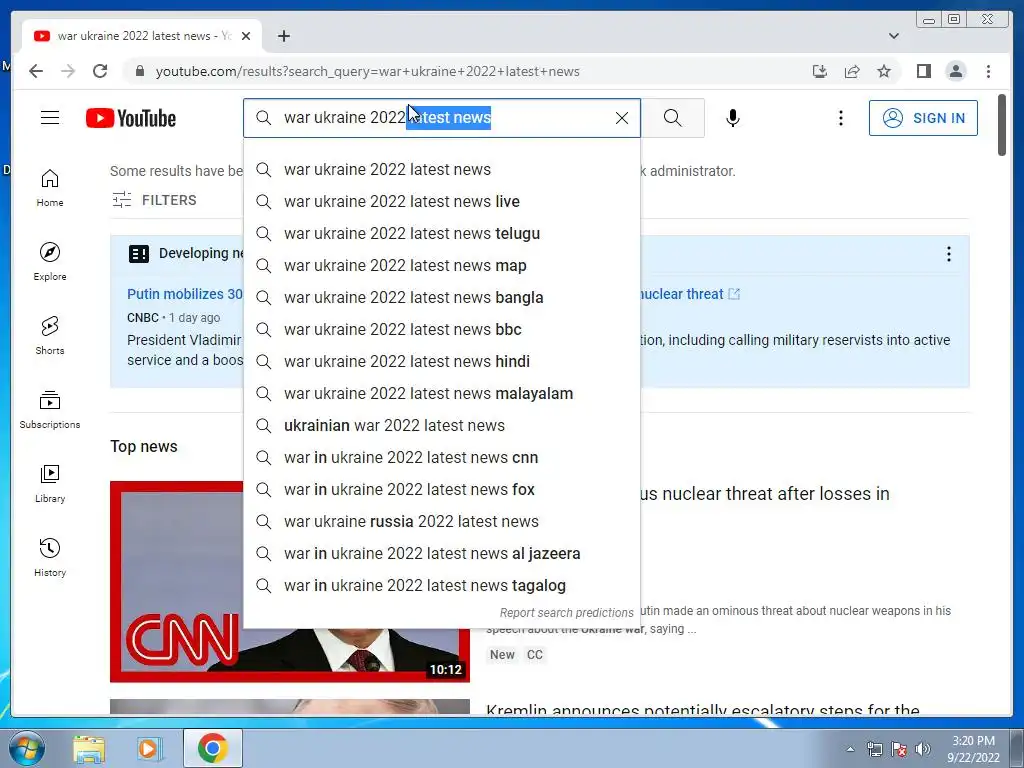This screenshot has height=768, width=1024.
Task: Open the Developing news card three-dot menu
Action: pyautogui.click(x=948, y=254)
